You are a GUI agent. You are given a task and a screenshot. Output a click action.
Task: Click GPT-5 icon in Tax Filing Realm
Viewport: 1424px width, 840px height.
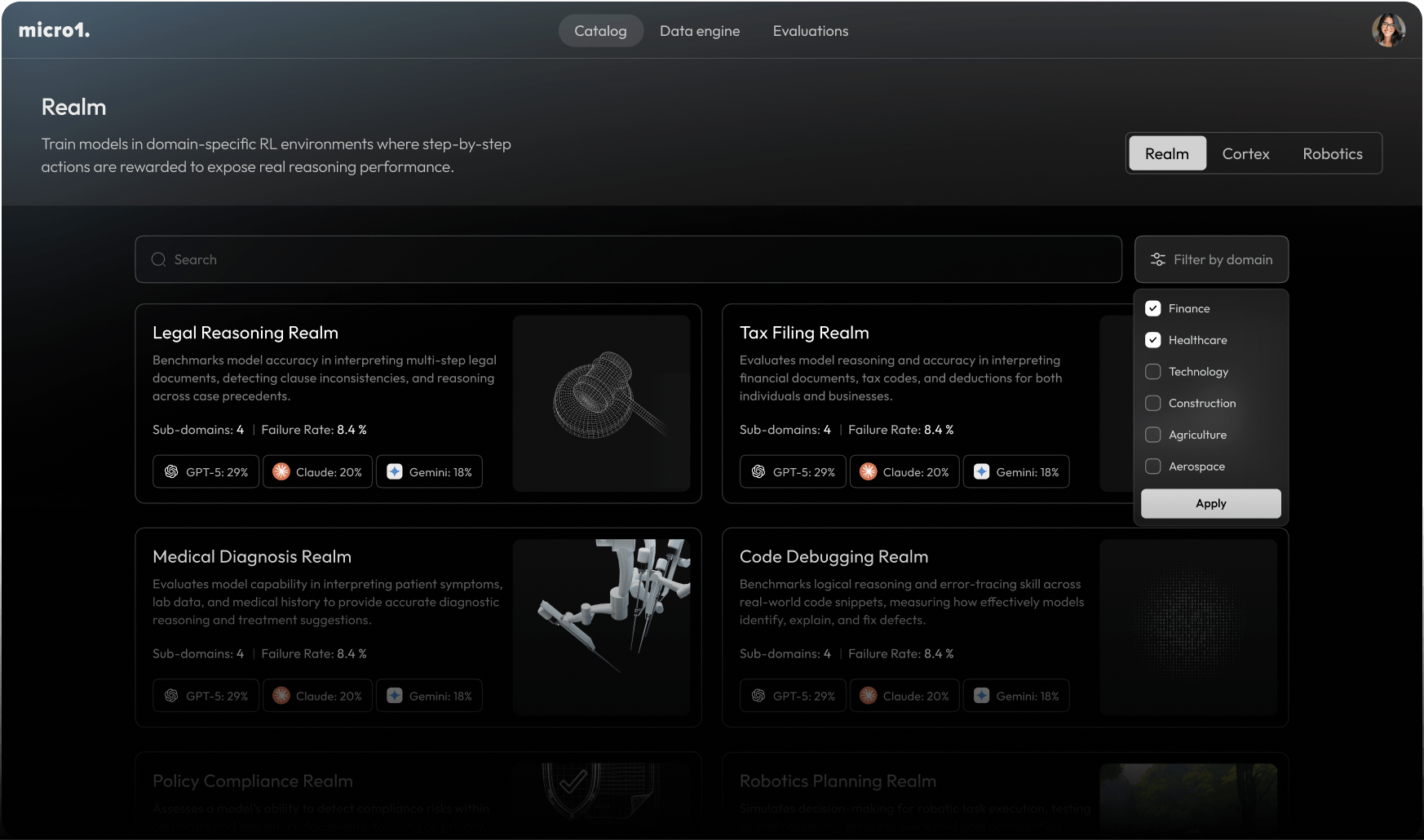(758, 471)
